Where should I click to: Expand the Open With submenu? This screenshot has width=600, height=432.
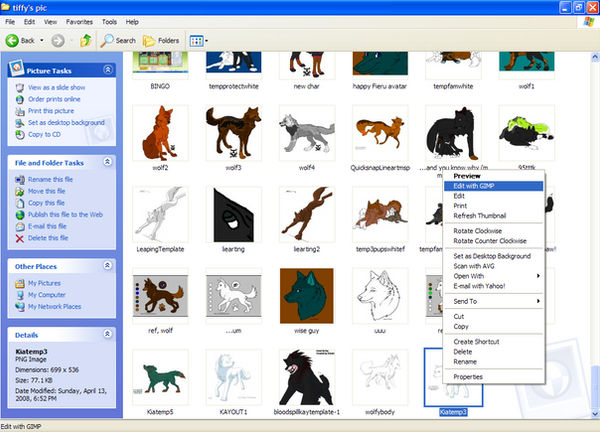[x=538, y=276]
